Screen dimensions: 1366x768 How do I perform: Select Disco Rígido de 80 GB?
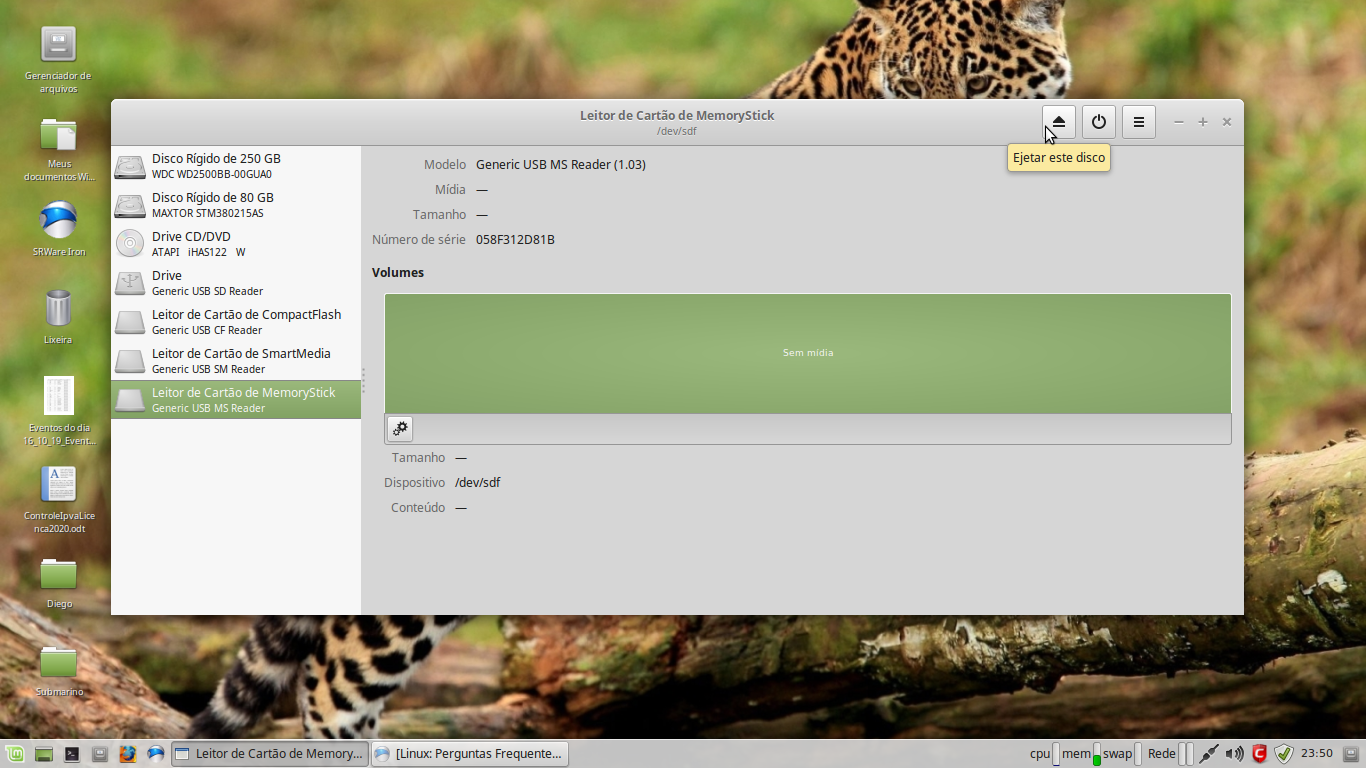(236, 205)
